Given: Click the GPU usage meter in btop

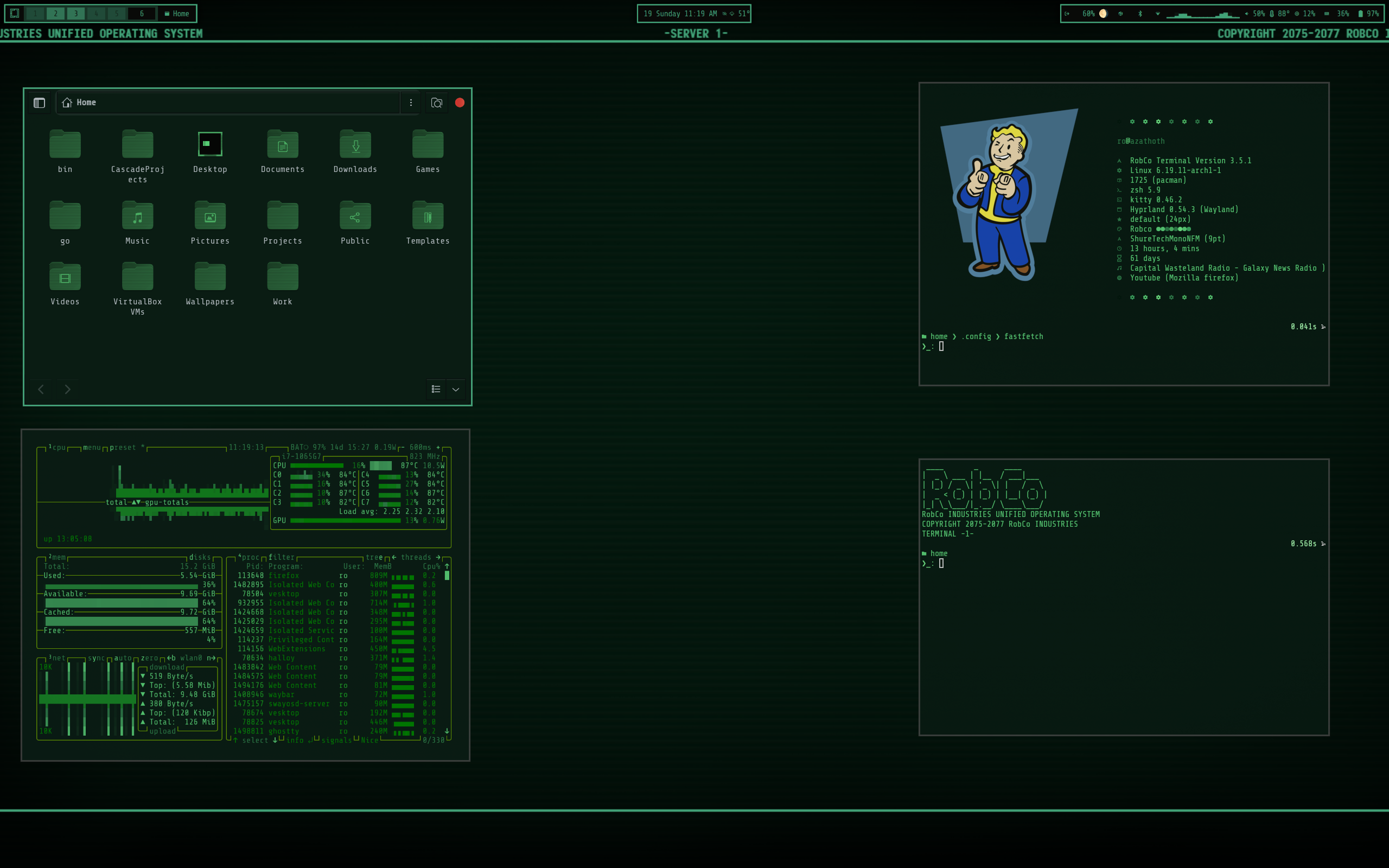Looking at the screenshot, I should 345,521.
